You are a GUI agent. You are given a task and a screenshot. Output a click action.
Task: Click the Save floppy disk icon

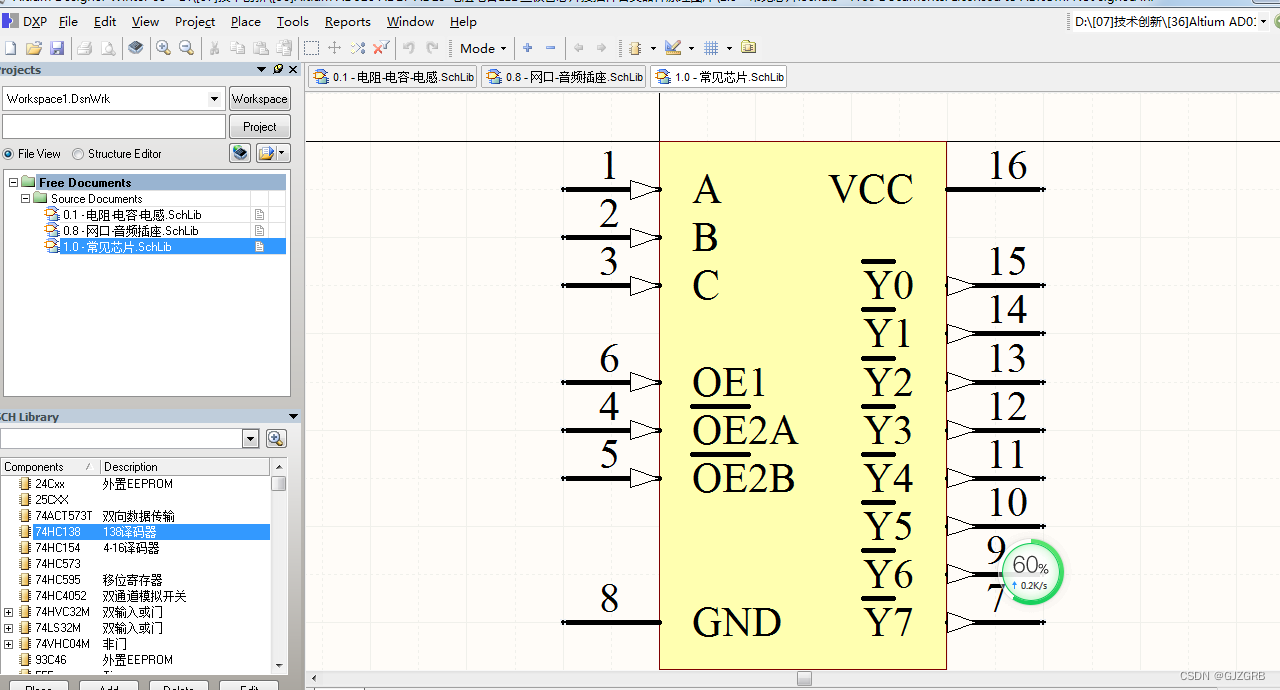[x=57, y=48]
